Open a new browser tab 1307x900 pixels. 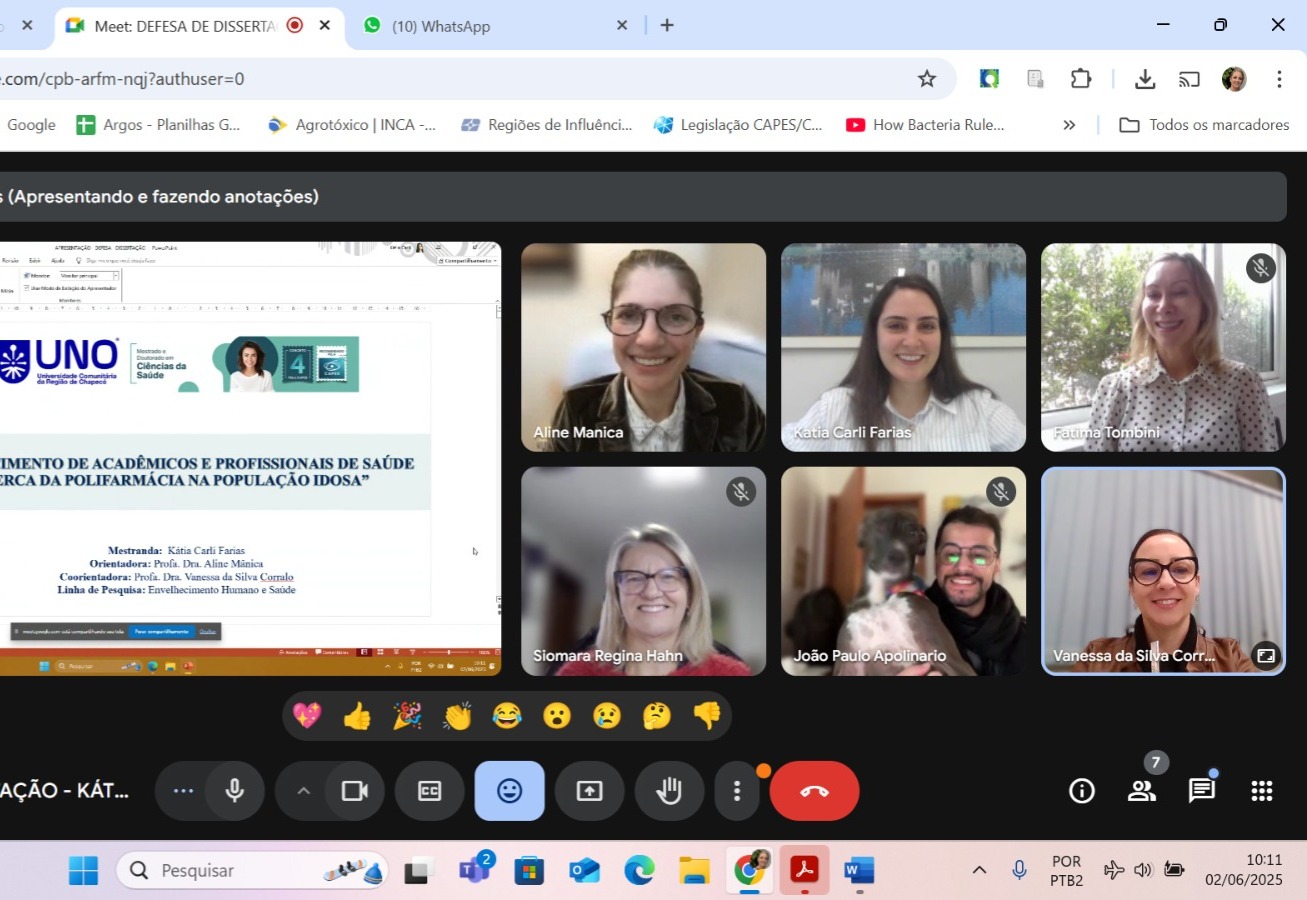(667, 26)
